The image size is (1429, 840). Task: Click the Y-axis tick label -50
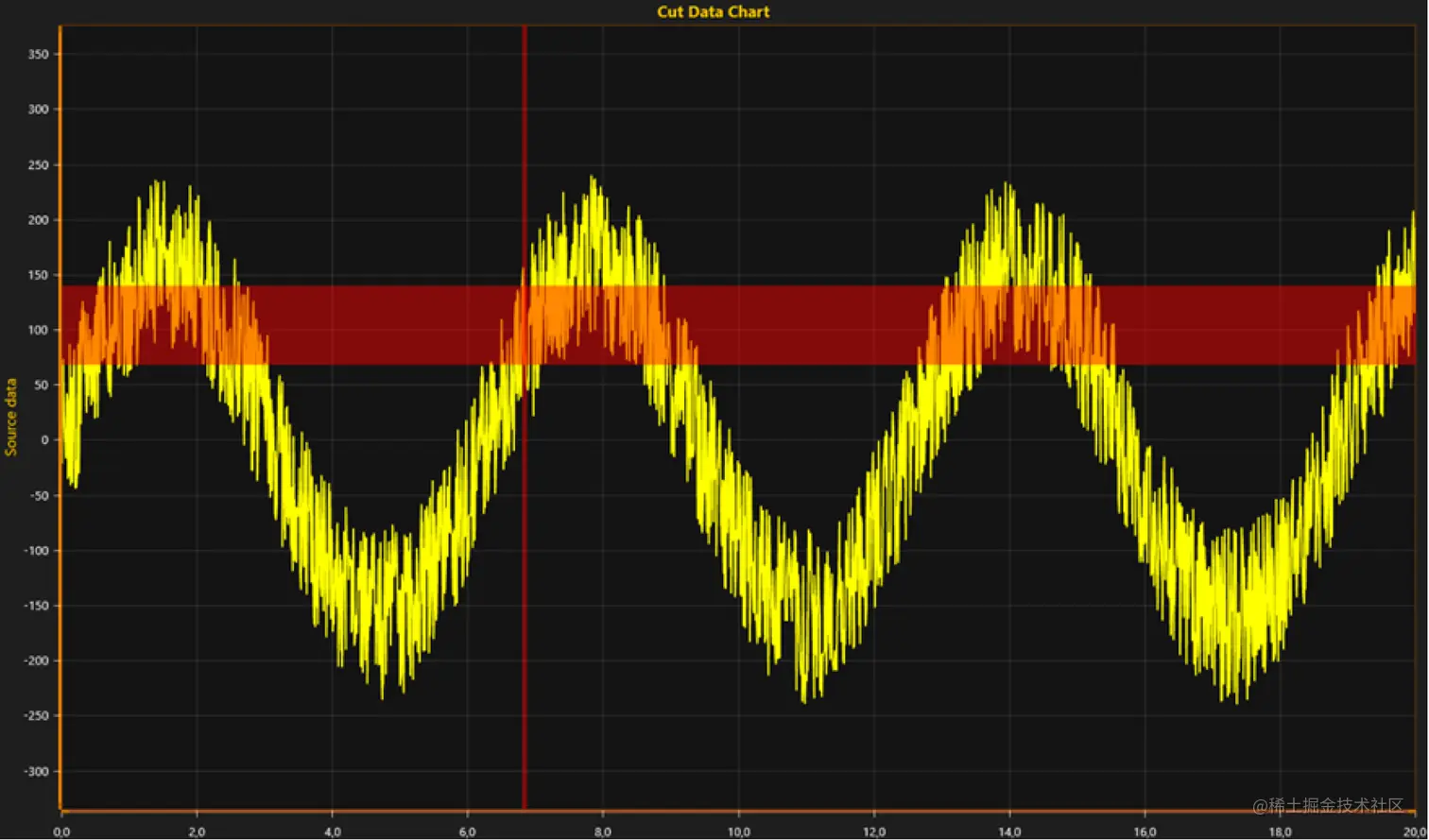tap(39, 495)
